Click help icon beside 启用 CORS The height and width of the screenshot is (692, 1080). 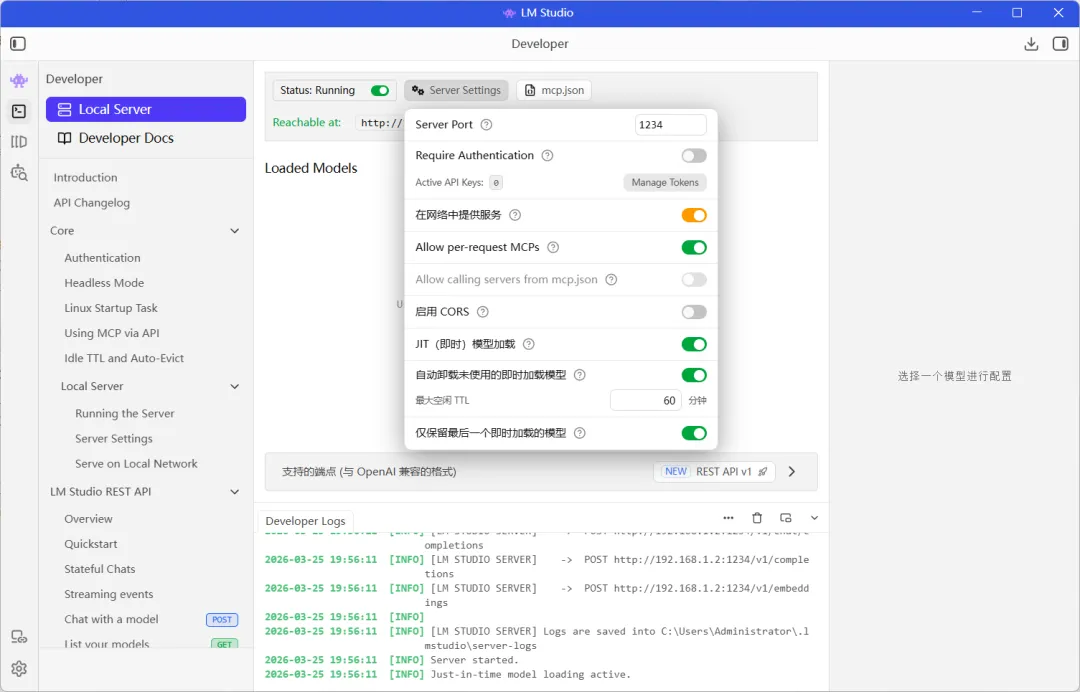pos(483,312)
